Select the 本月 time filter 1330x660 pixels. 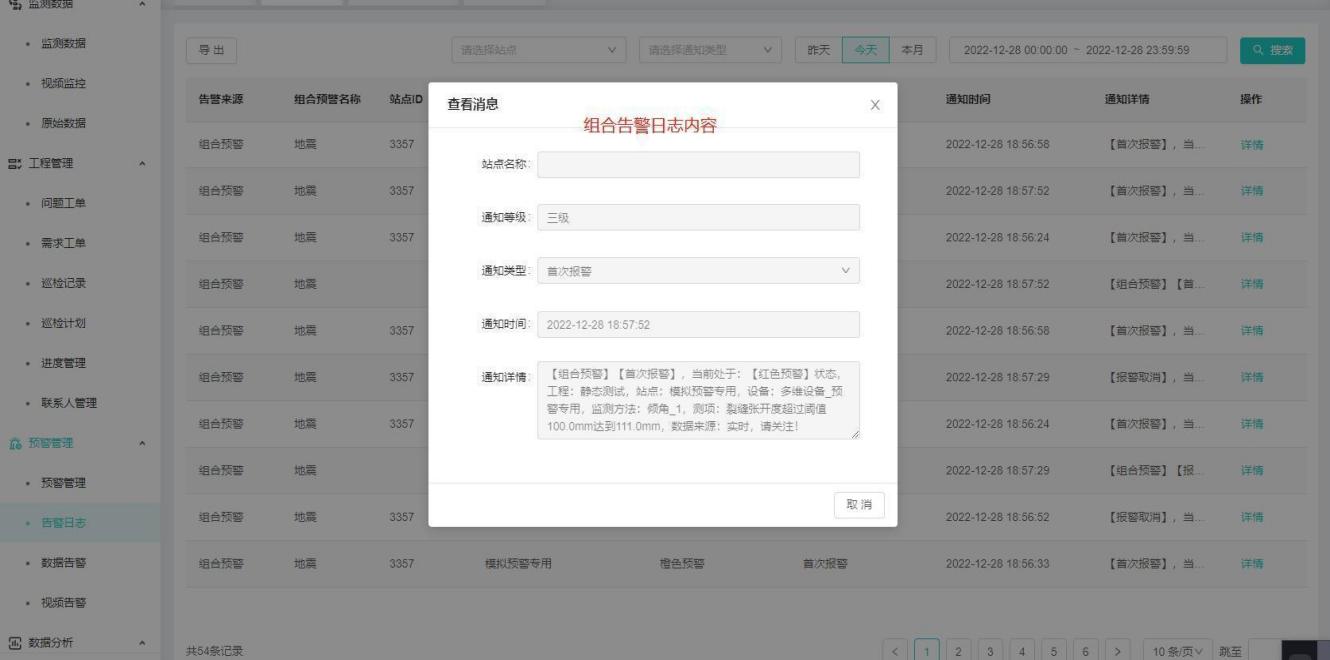click(x=911, y=50)
